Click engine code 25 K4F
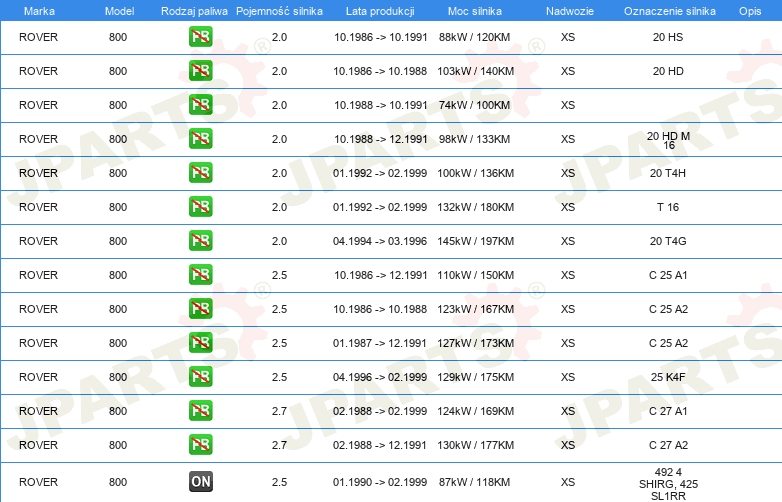782x502 pixels. click(668, 377)
